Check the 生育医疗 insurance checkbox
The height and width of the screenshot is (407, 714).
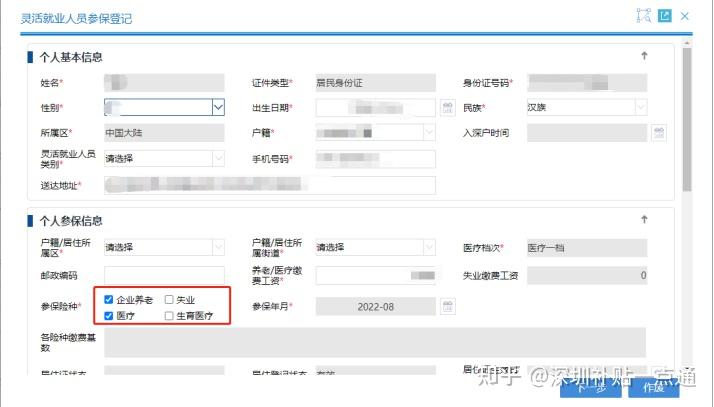[x=169, y=315]
